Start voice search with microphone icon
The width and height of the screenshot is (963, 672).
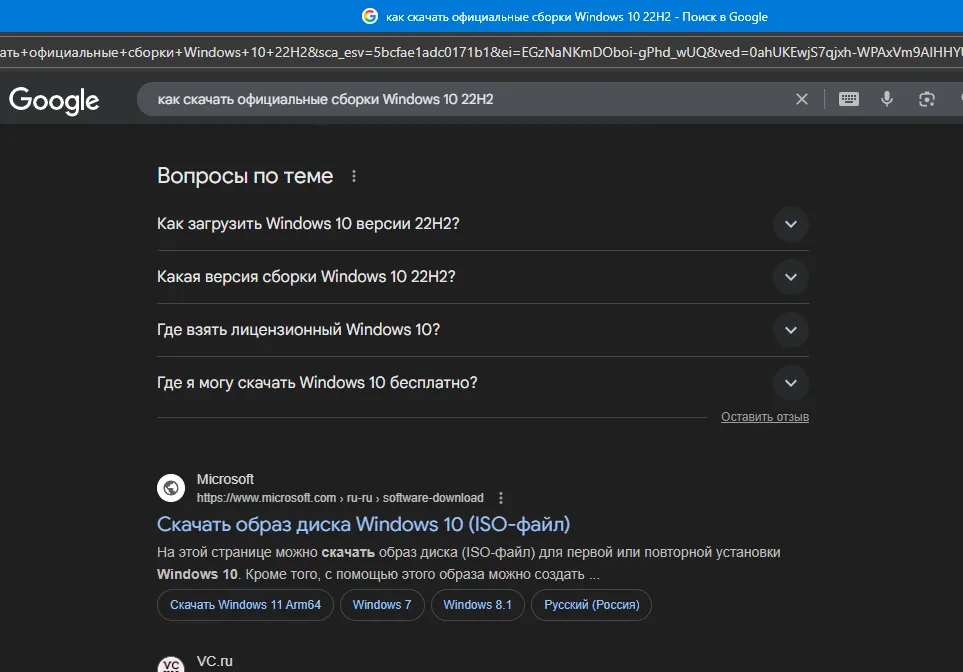point(886,99)
